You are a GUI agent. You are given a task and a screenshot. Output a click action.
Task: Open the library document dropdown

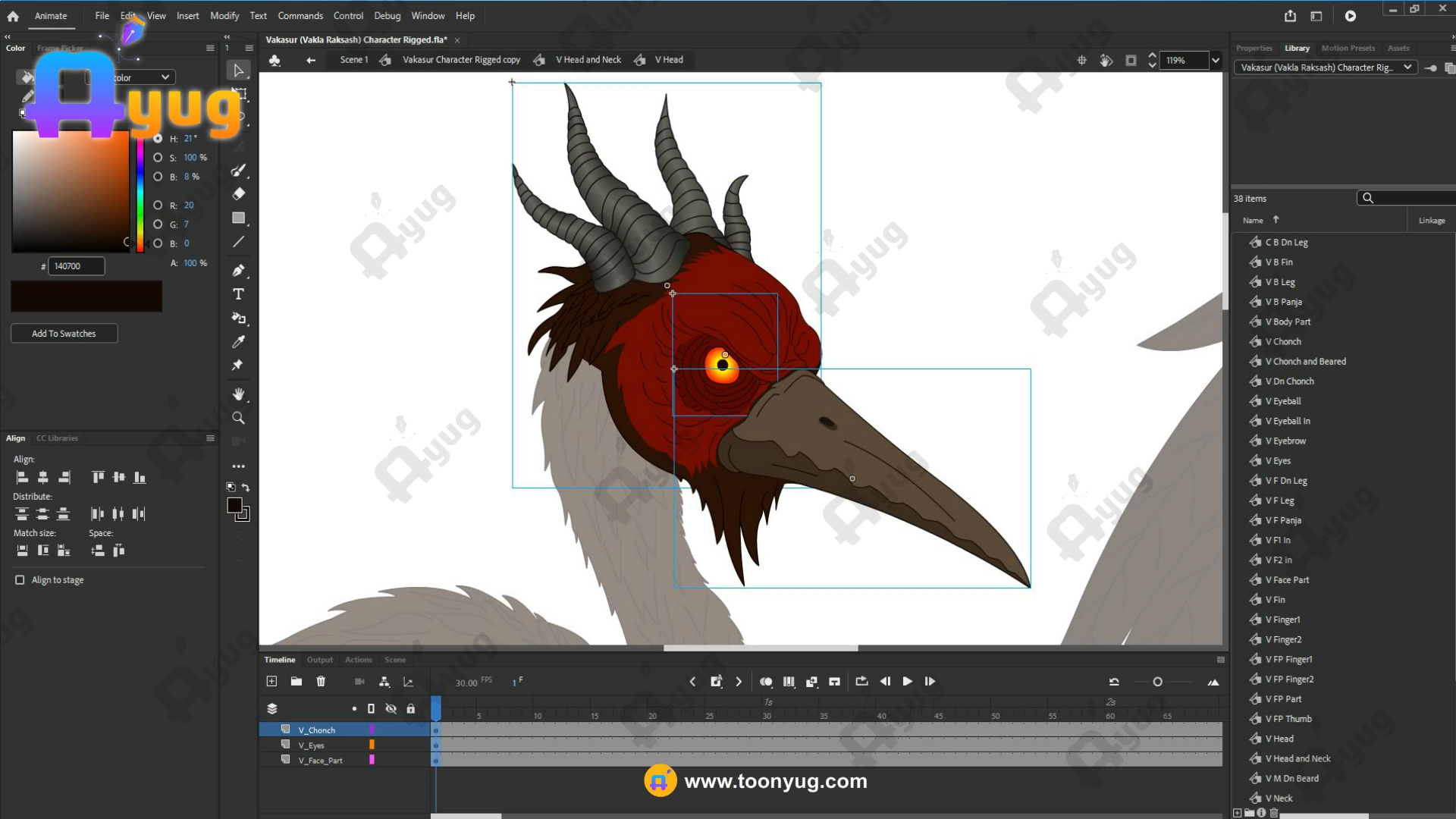pos(1407,67)
